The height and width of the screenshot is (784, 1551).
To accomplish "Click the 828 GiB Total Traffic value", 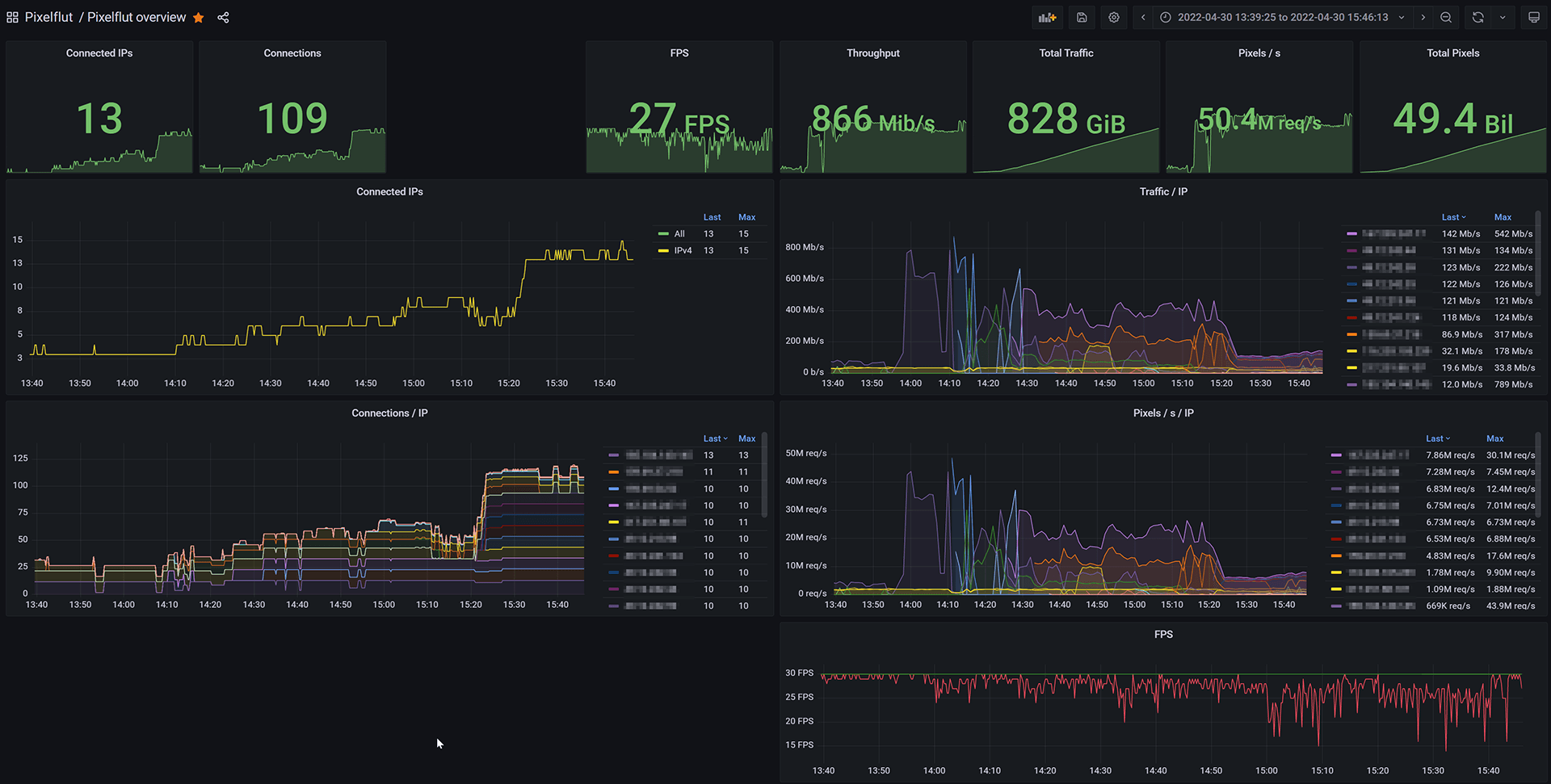I will (x=1066, y=119).
